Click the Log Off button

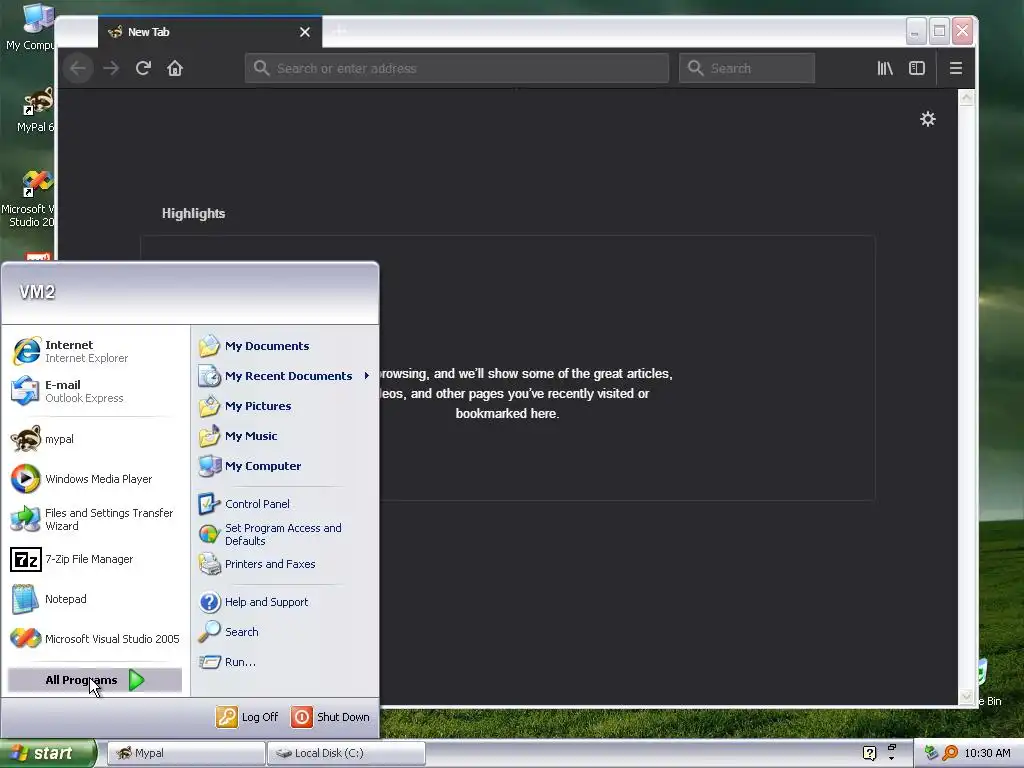pyautogui.click(x=248, y=716)
